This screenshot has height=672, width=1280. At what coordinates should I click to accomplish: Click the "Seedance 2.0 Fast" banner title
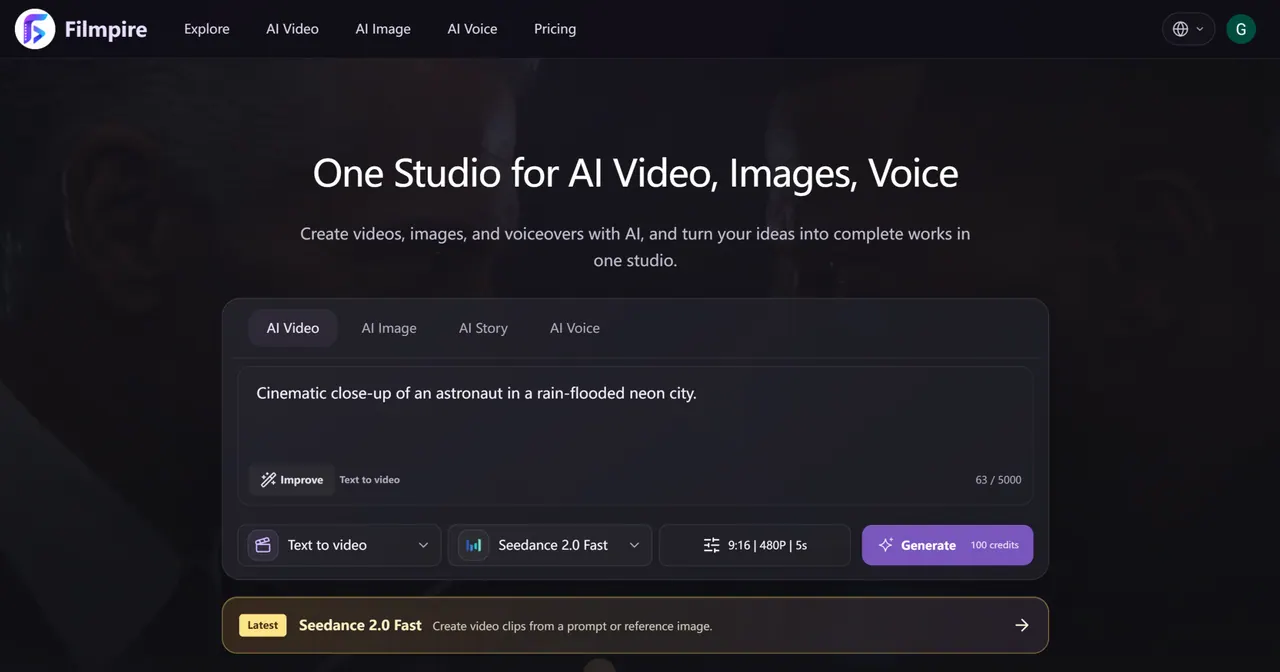tap(360, 625)
